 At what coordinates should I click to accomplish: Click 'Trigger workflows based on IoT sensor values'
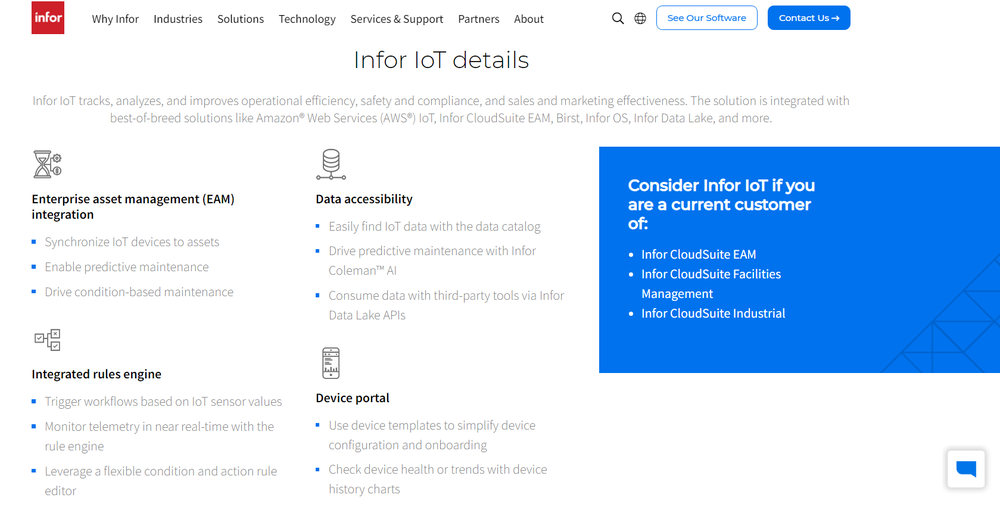[163, 401]
